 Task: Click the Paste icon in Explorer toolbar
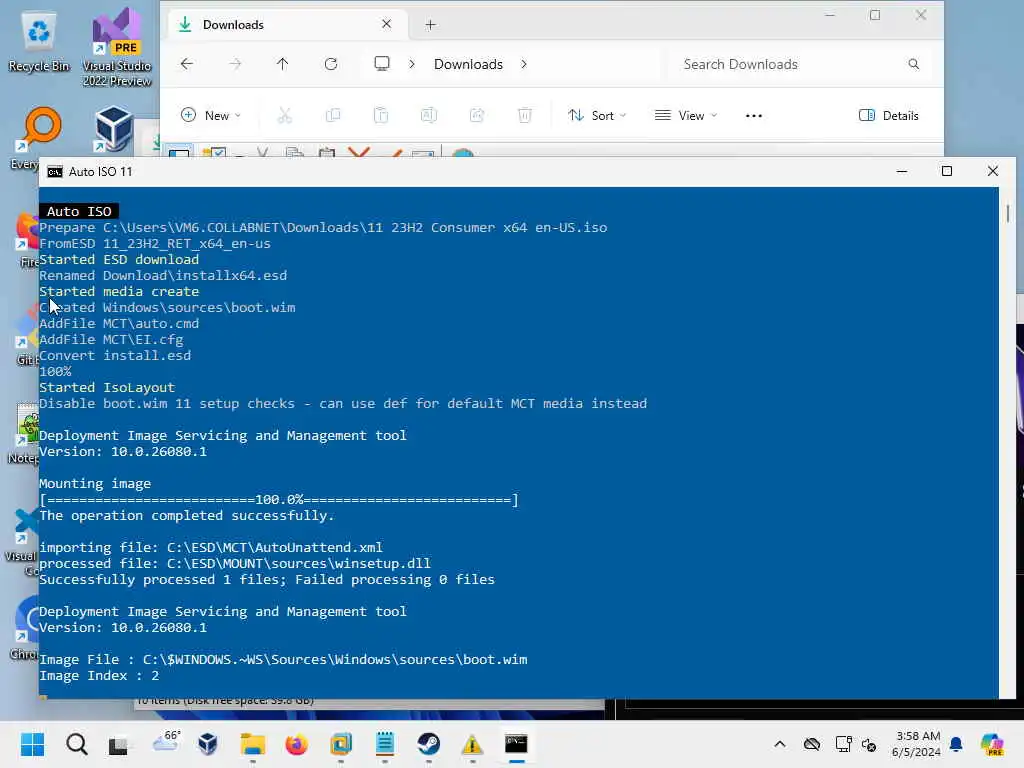pos(381,116)
